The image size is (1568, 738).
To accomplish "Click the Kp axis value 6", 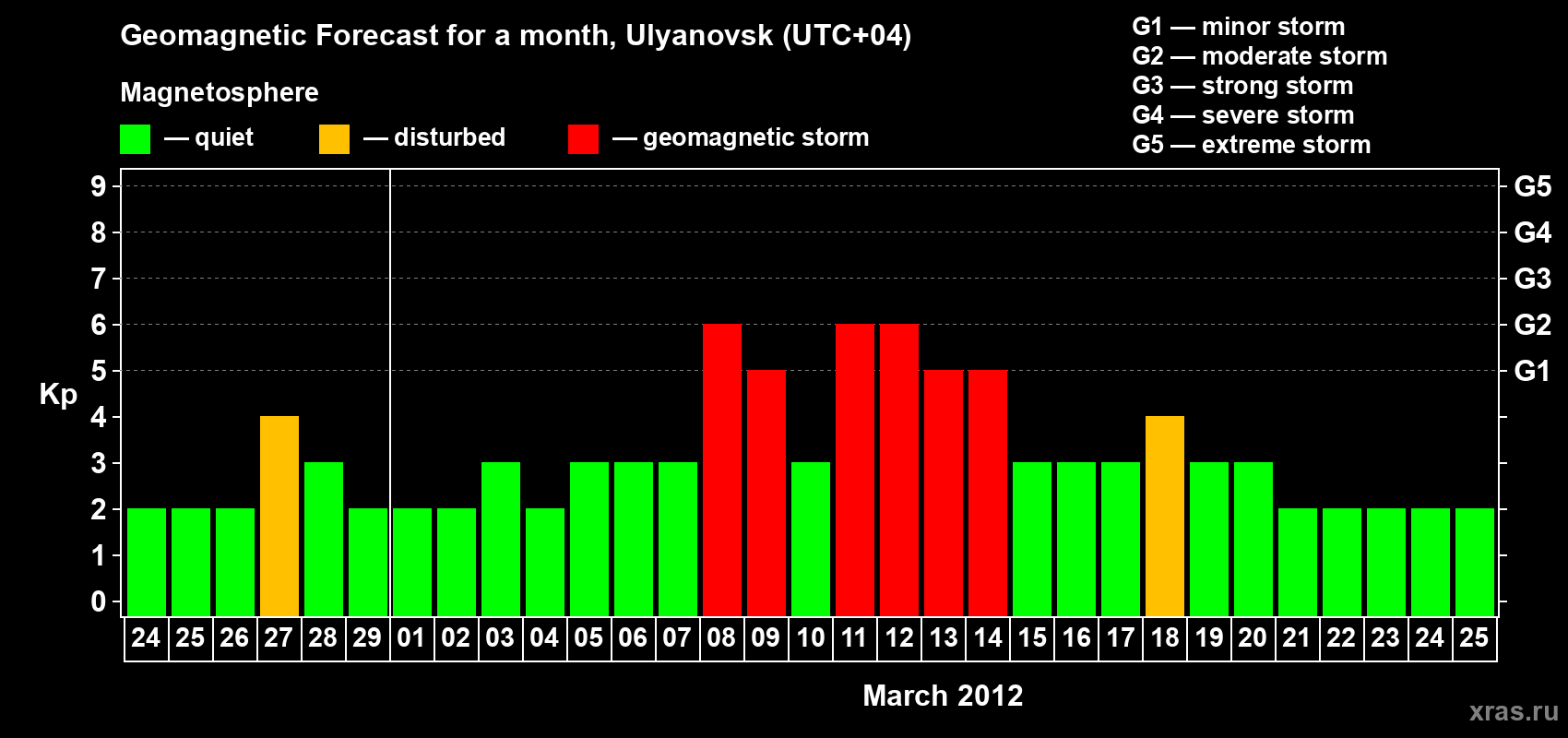I will coord(99,325).
